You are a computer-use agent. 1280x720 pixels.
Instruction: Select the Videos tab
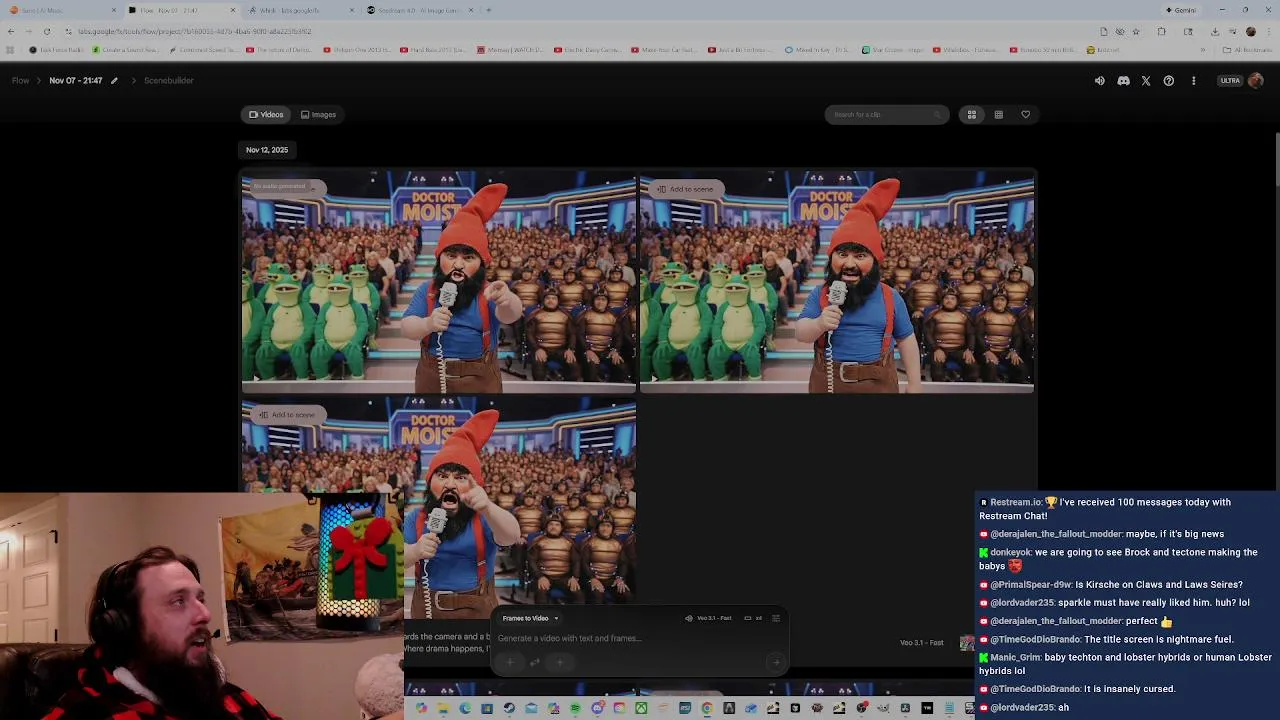(x=266, y=115)
